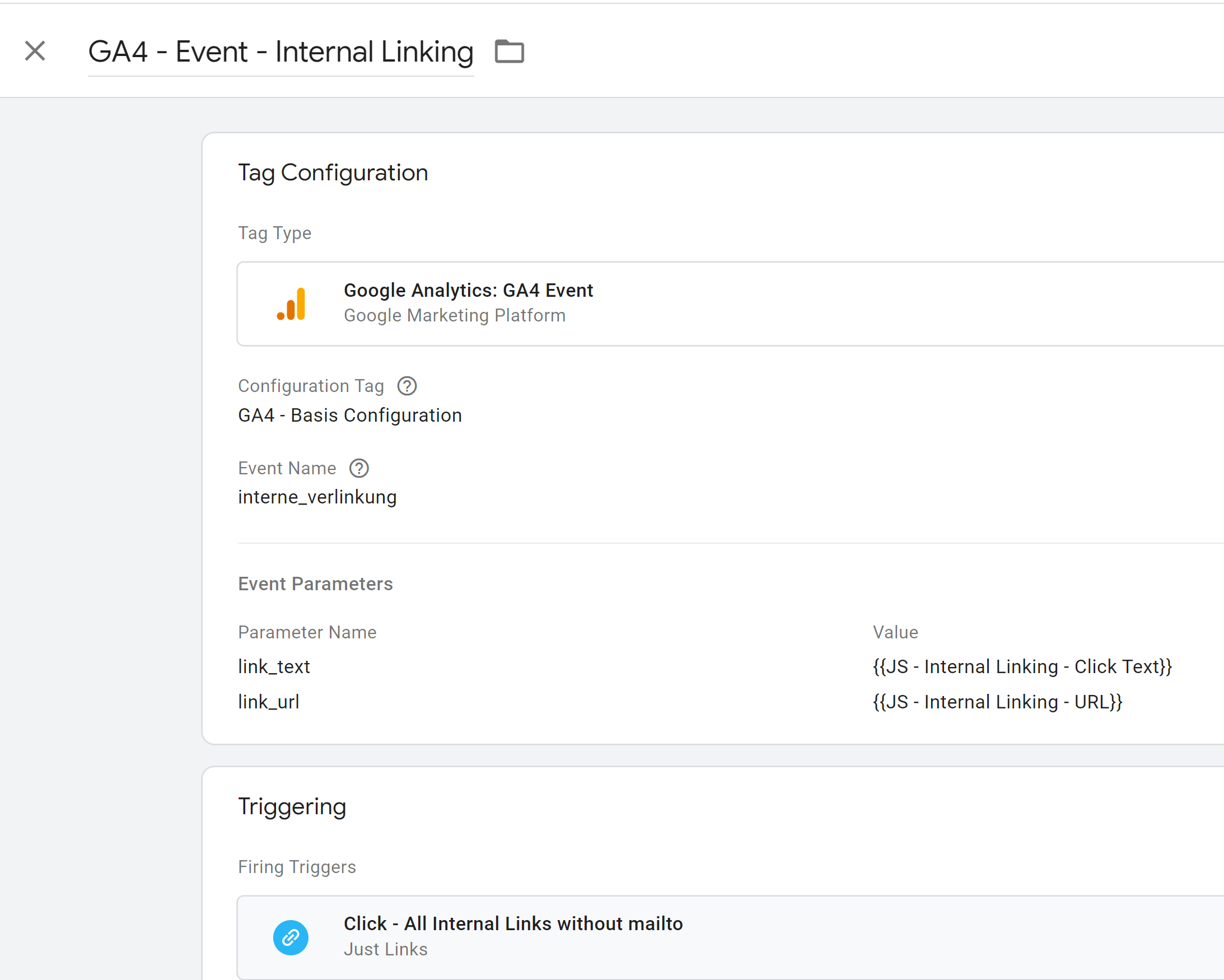The height and width of the screenshot is (980, 1224).
Task: Click the Configuration Tag help icon
Action: tap(407, 386)
